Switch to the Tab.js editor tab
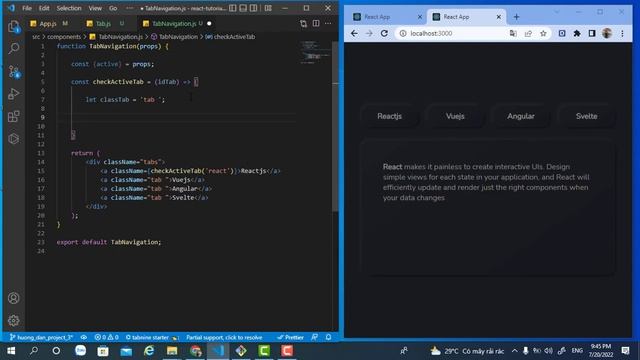Screen dimensions: 640x360 click(x=103, y=24)
